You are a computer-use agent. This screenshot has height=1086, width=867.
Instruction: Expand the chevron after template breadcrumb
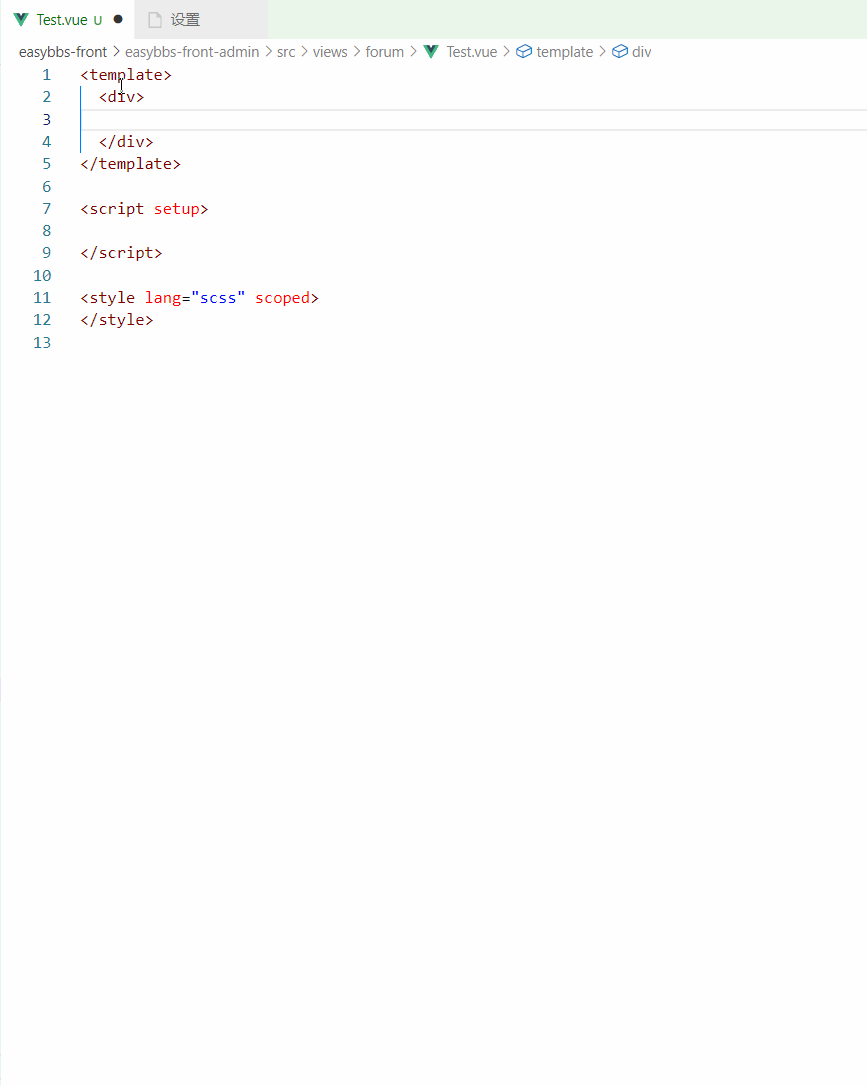[602, 52]
